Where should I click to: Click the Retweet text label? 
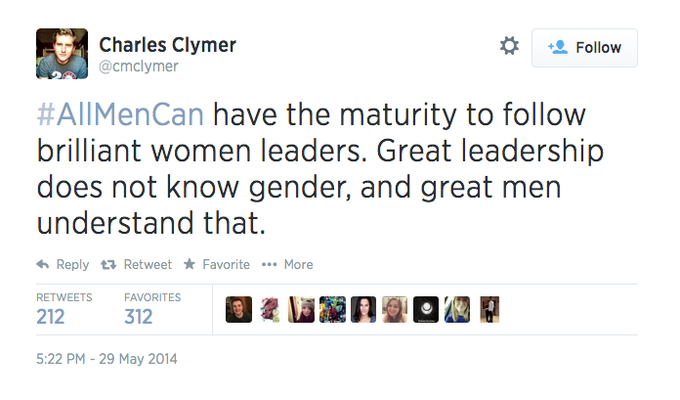click(148, 264)
